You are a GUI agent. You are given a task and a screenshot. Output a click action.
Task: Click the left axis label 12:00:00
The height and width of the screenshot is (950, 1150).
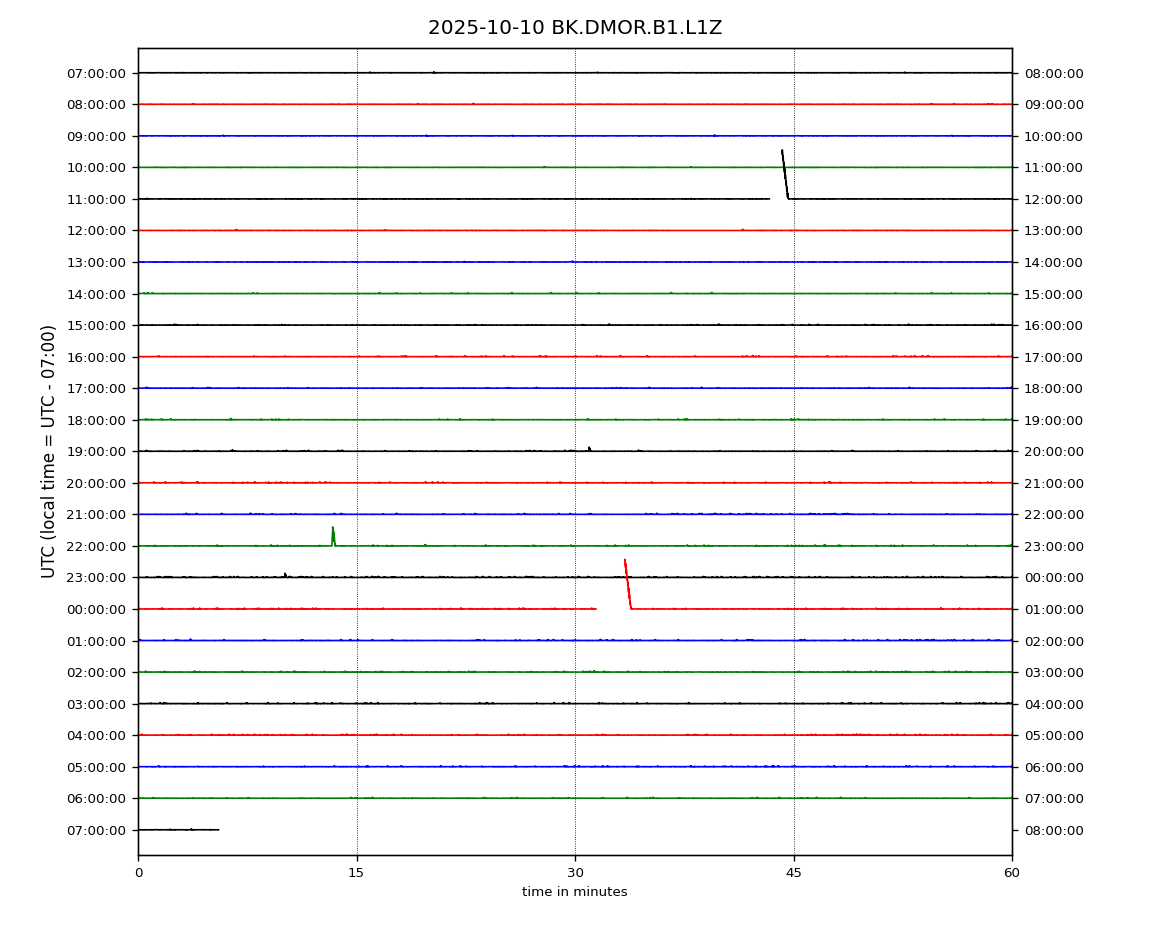tap(97, 231)
